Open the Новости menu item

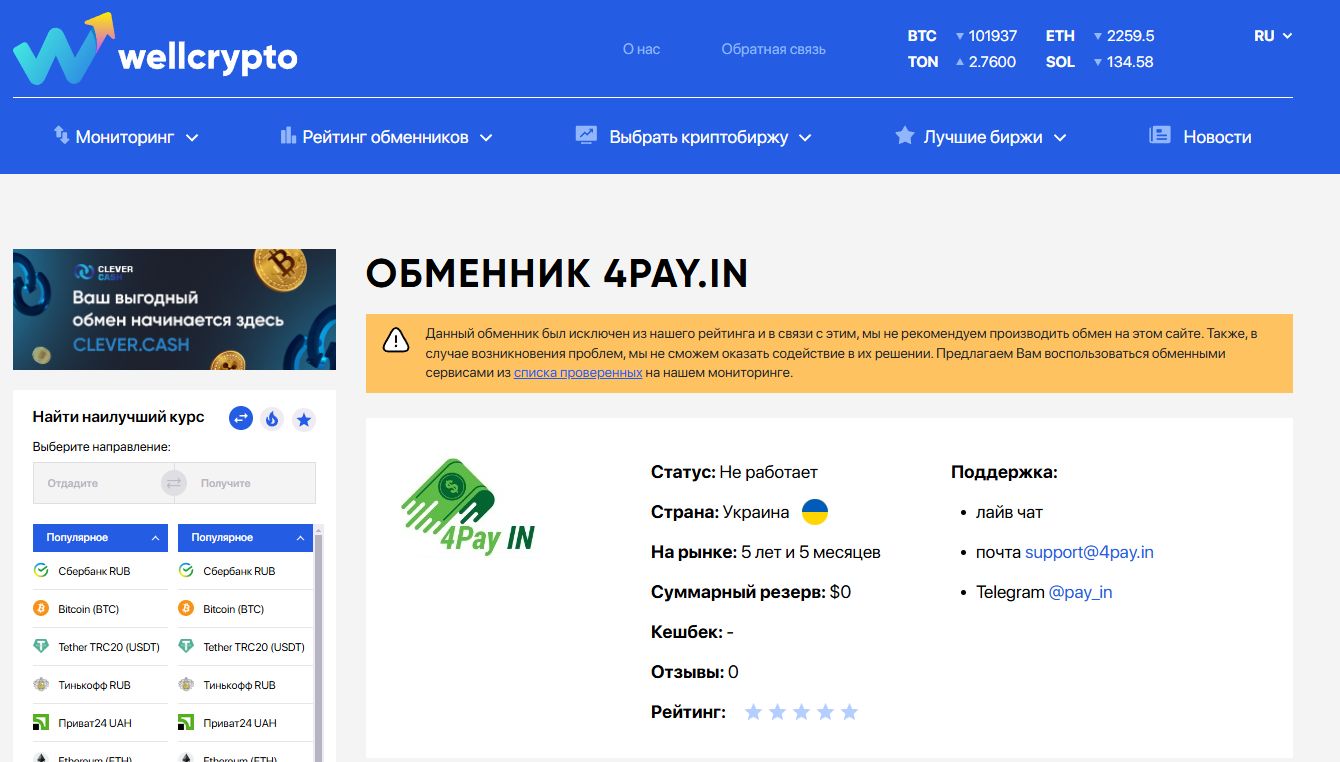click(x=1200, y=137)
